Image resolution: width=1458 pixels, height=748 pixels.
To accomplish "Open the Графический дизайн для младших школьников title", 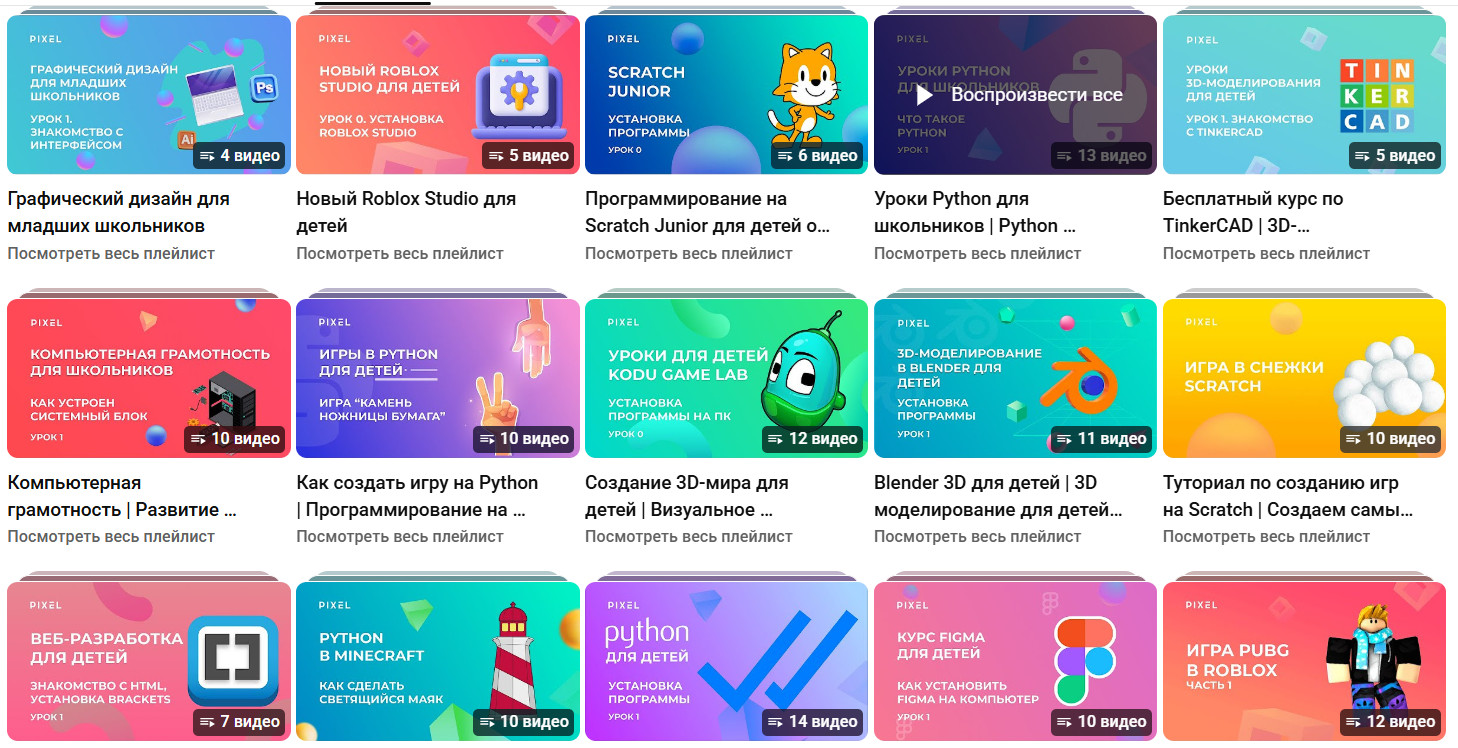I will 118,212.
